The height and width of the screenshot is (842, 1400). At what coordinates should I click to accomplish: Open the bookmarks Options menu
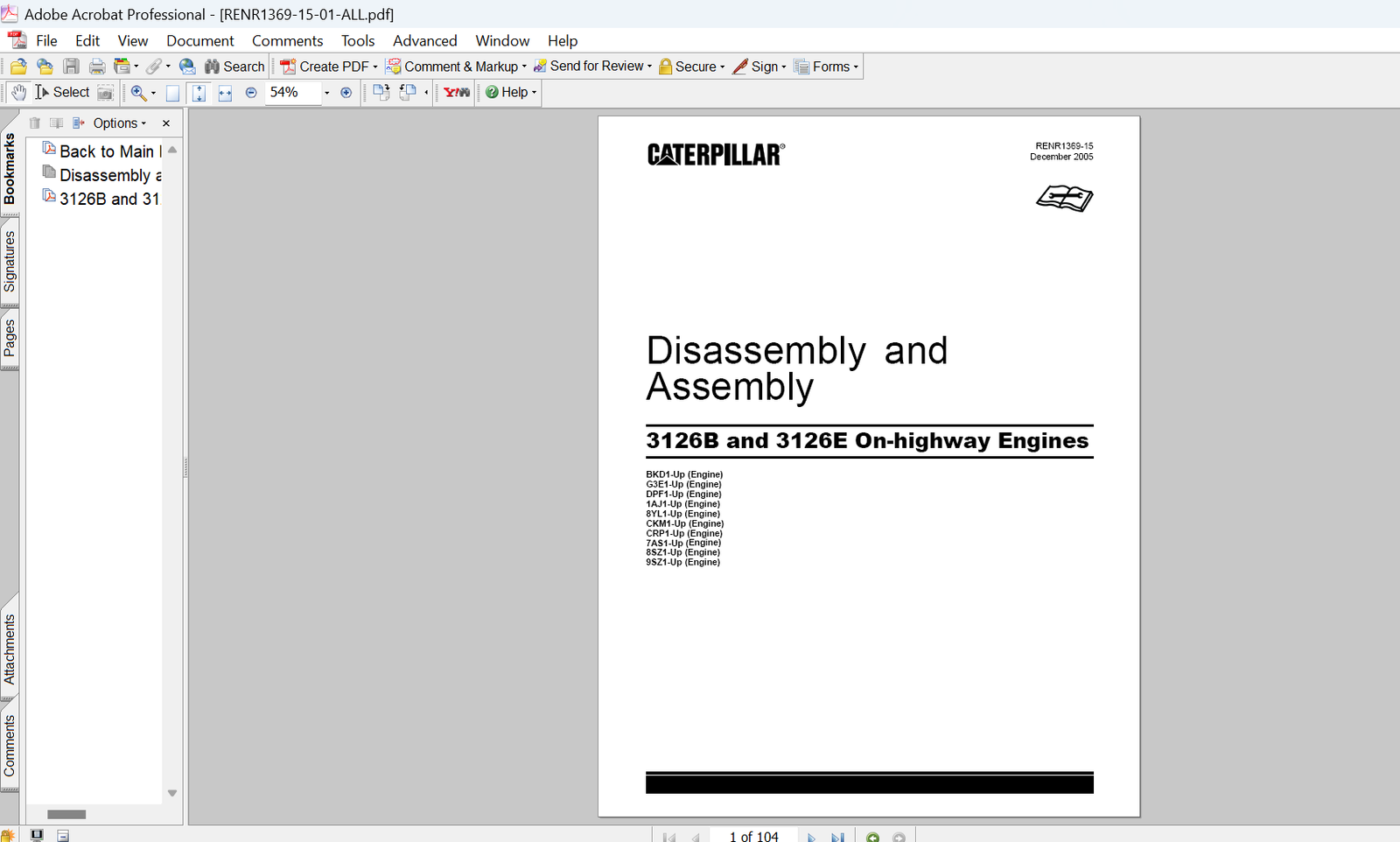pos(119,123)
